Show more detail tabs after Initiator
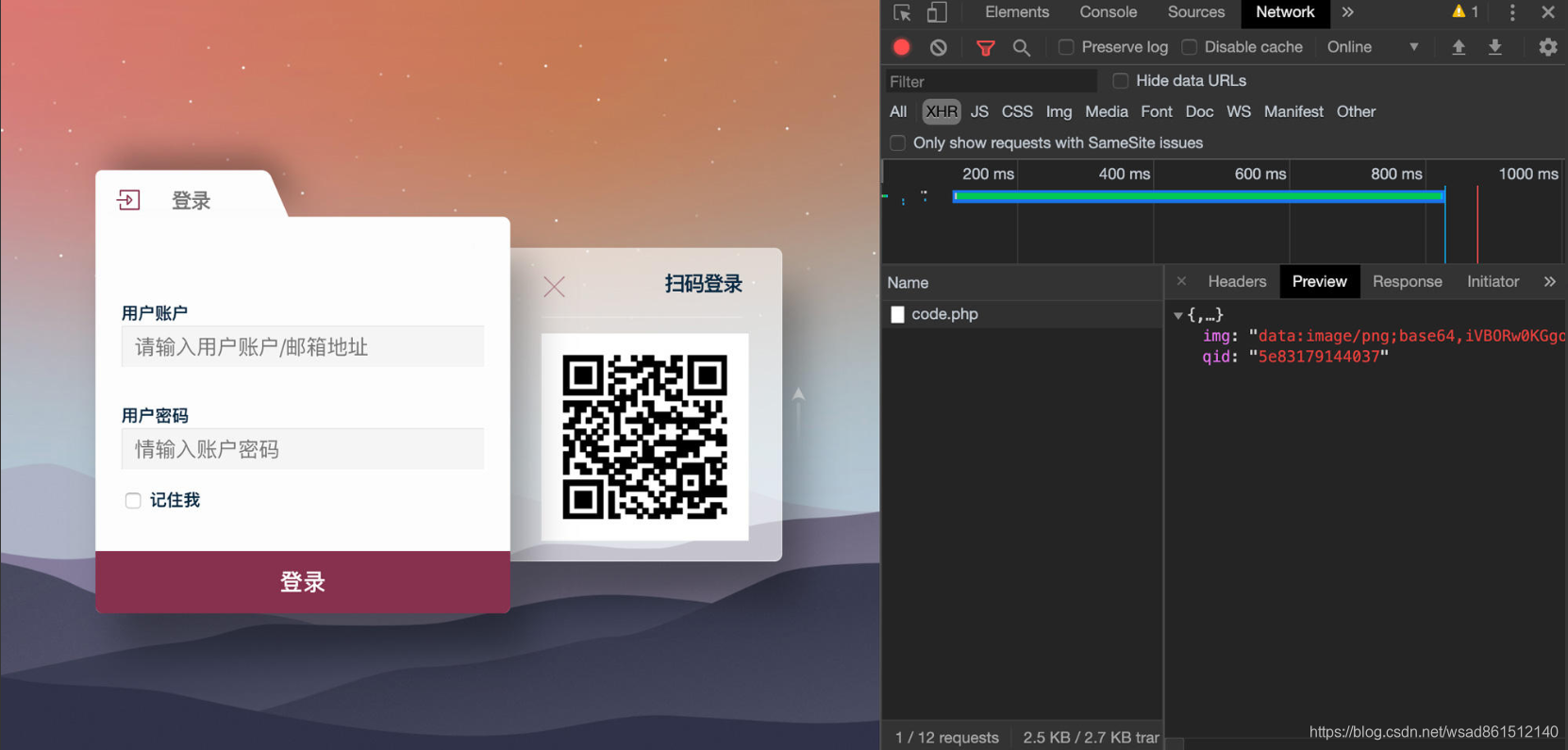 click(1550, 281)
